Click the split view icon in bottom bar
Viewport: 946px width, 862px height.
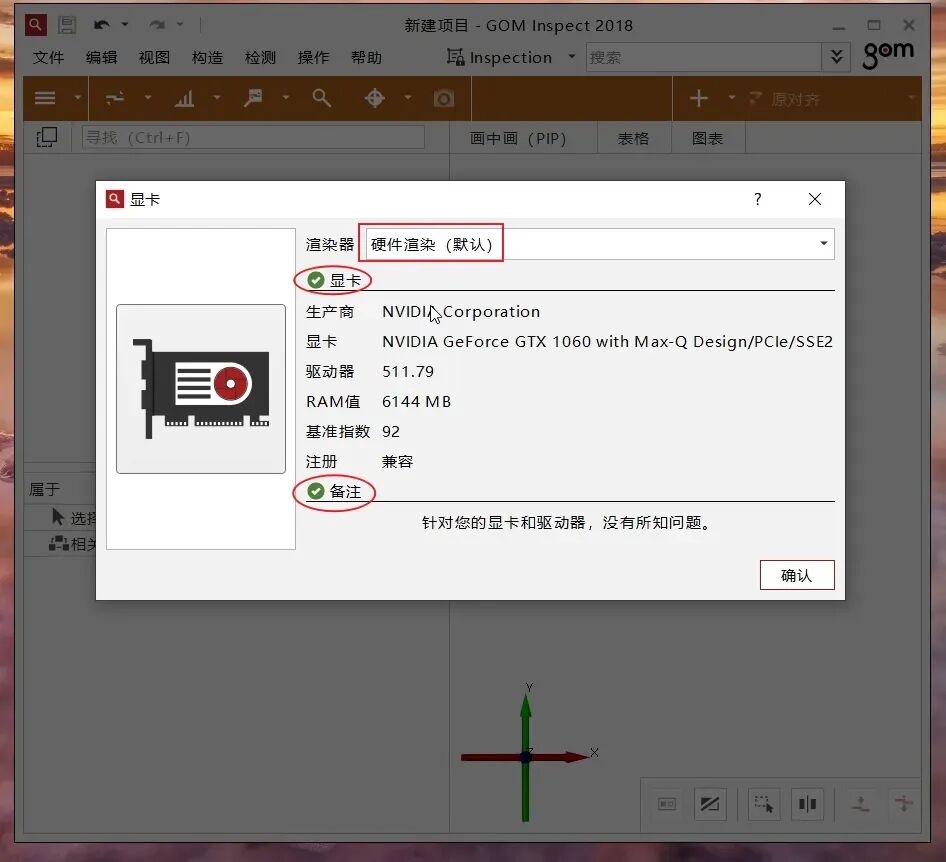(807, 803)
